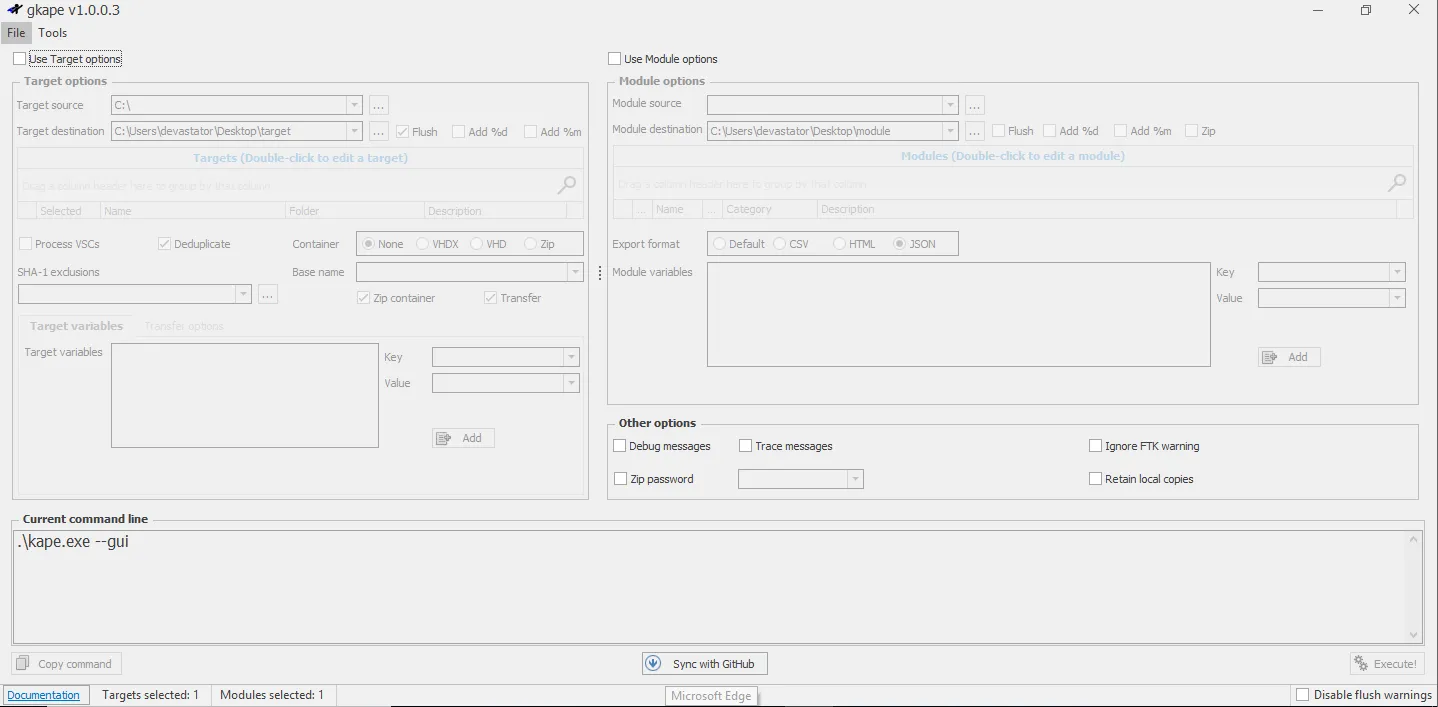Click the Execute! button

tap(1387, 663)
